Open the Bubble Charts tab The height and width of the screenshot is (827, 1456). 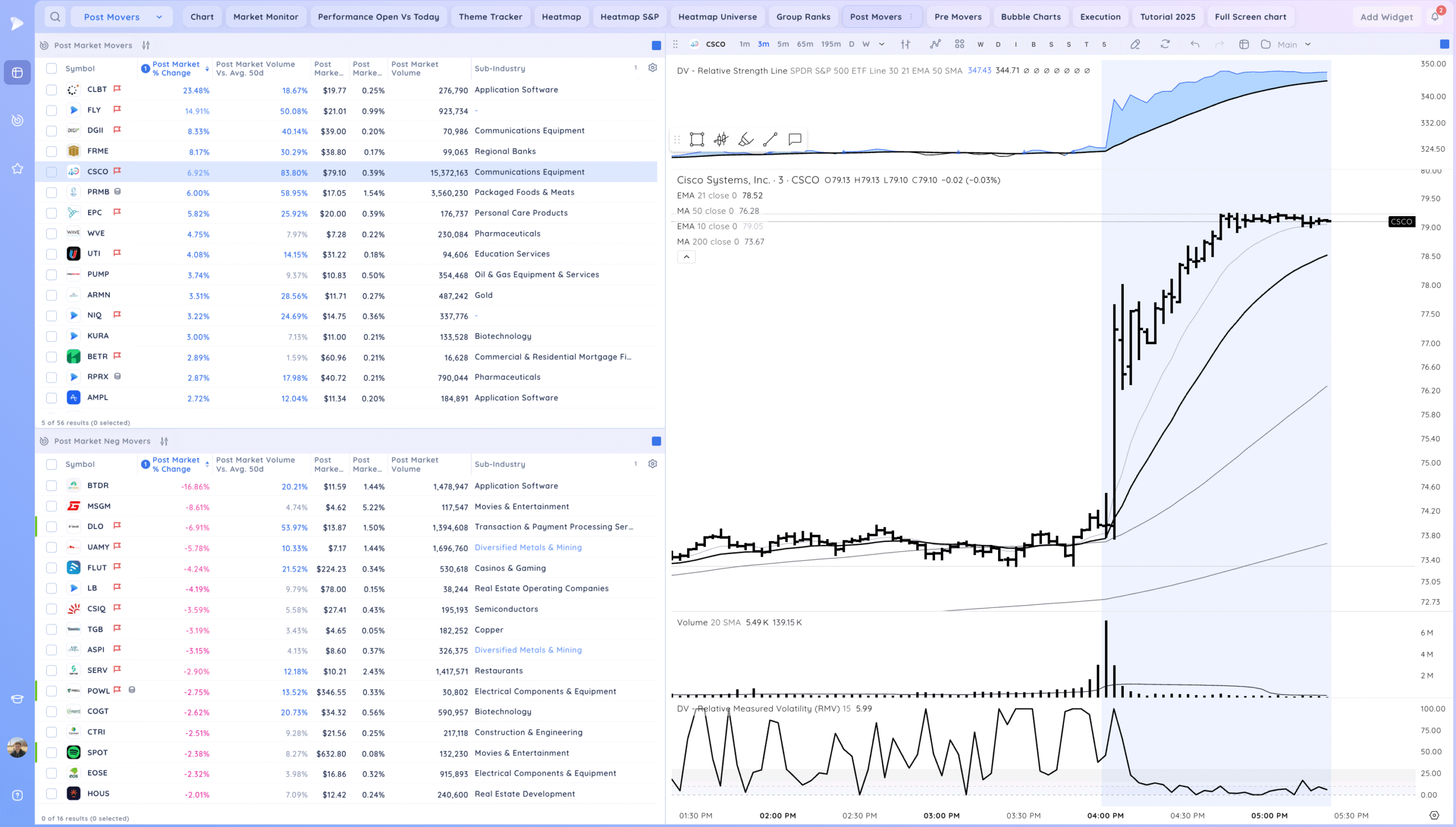[x=1031, y=17]
